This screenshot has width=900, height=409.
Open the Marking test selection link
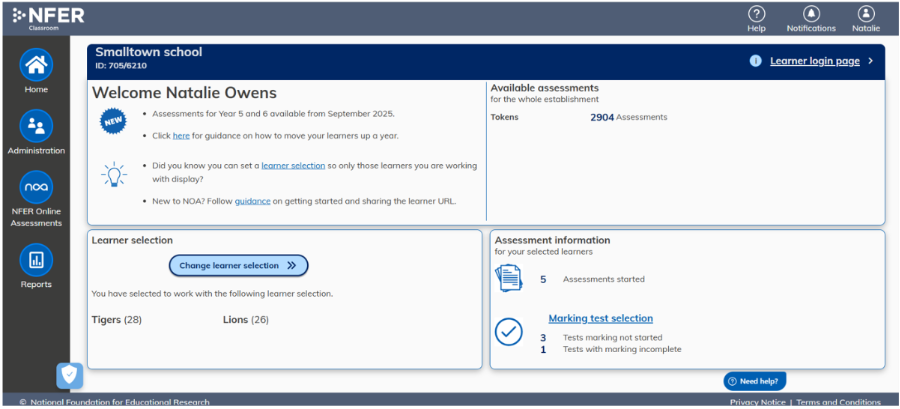[600, 318]
